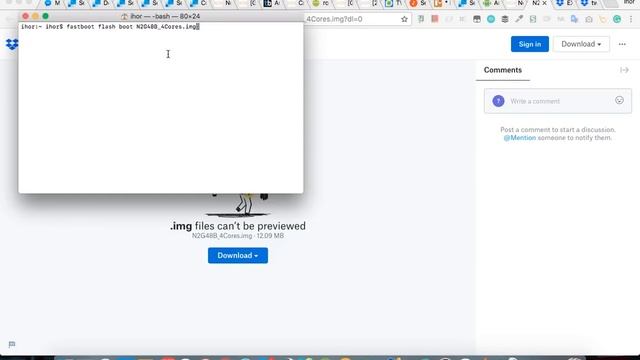Switch to the Dropbox tab labeled tv
640x360 pixels.
[589, 3]
